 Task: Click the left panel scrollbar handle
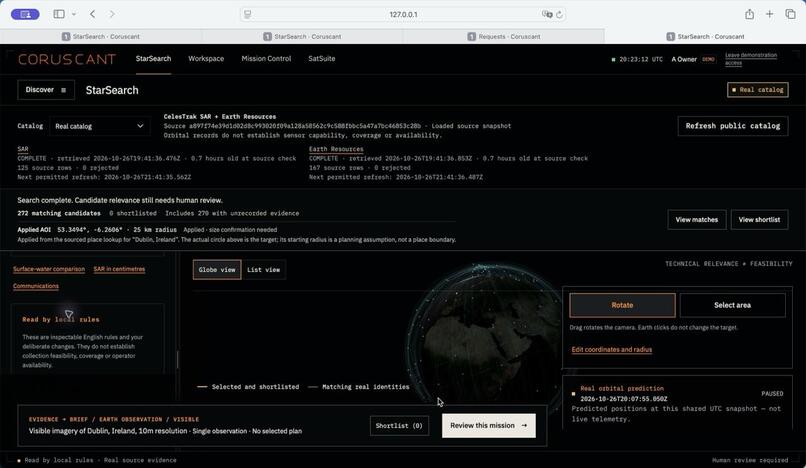click(177, 359)
